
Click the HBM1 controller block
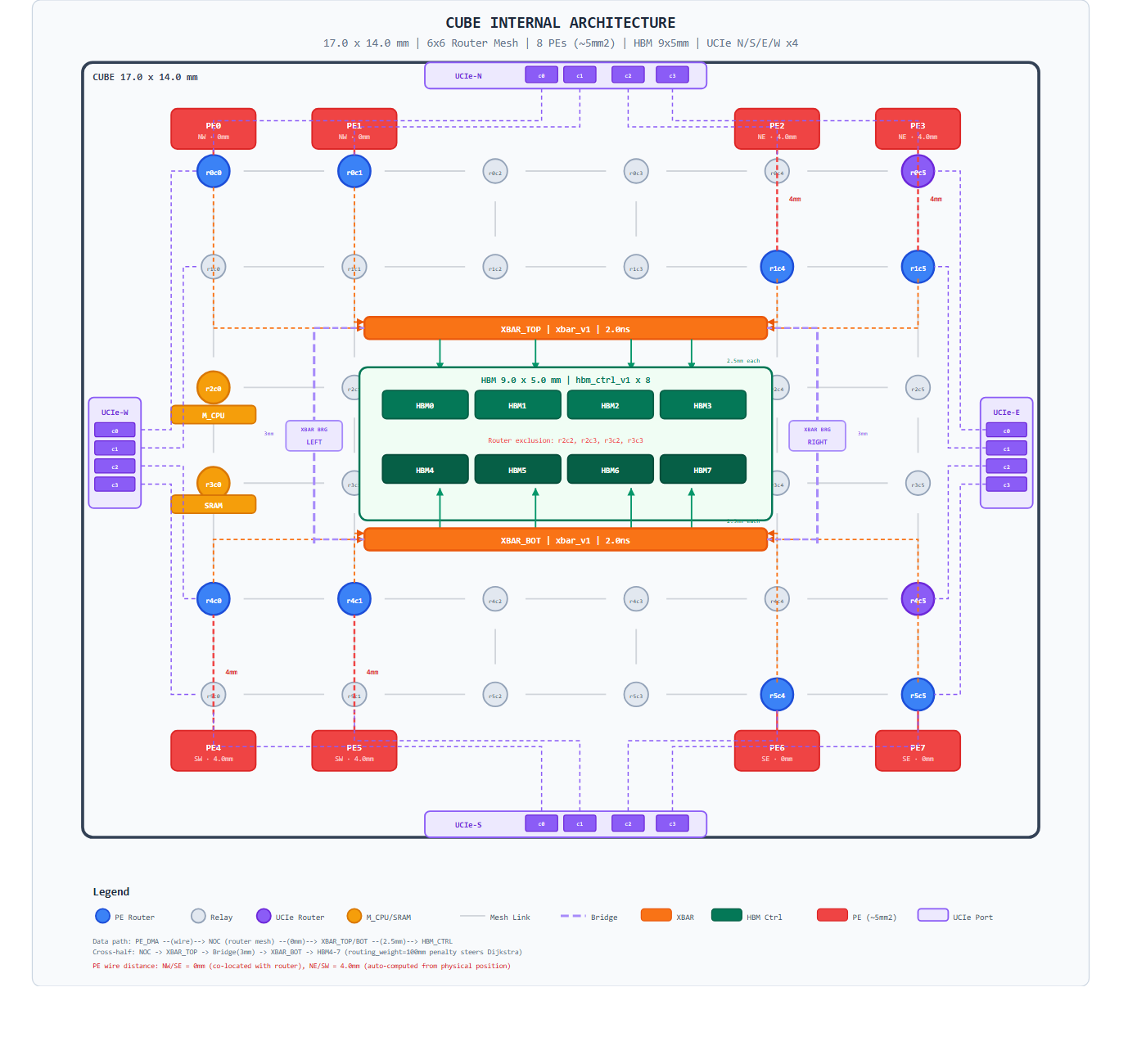click(x=517, y=405)
